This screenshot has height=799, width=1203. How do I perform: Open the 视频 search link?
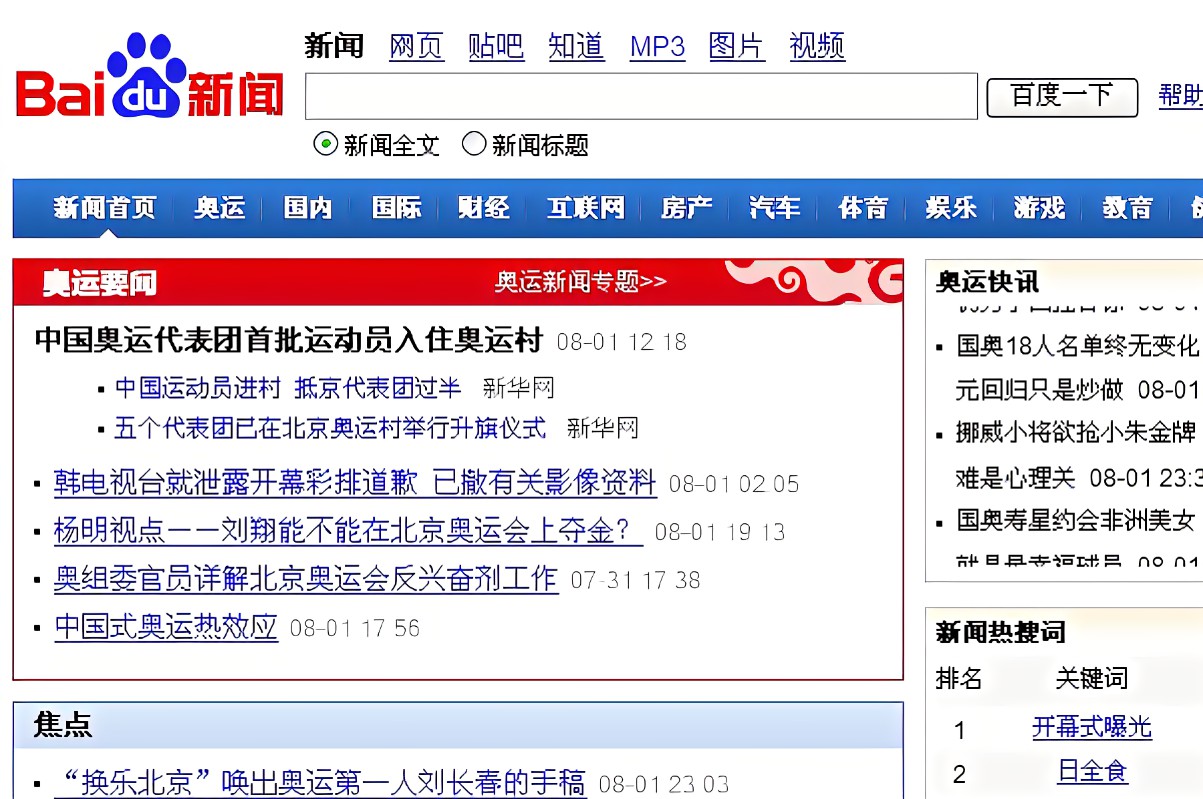[x=817, y=46]
